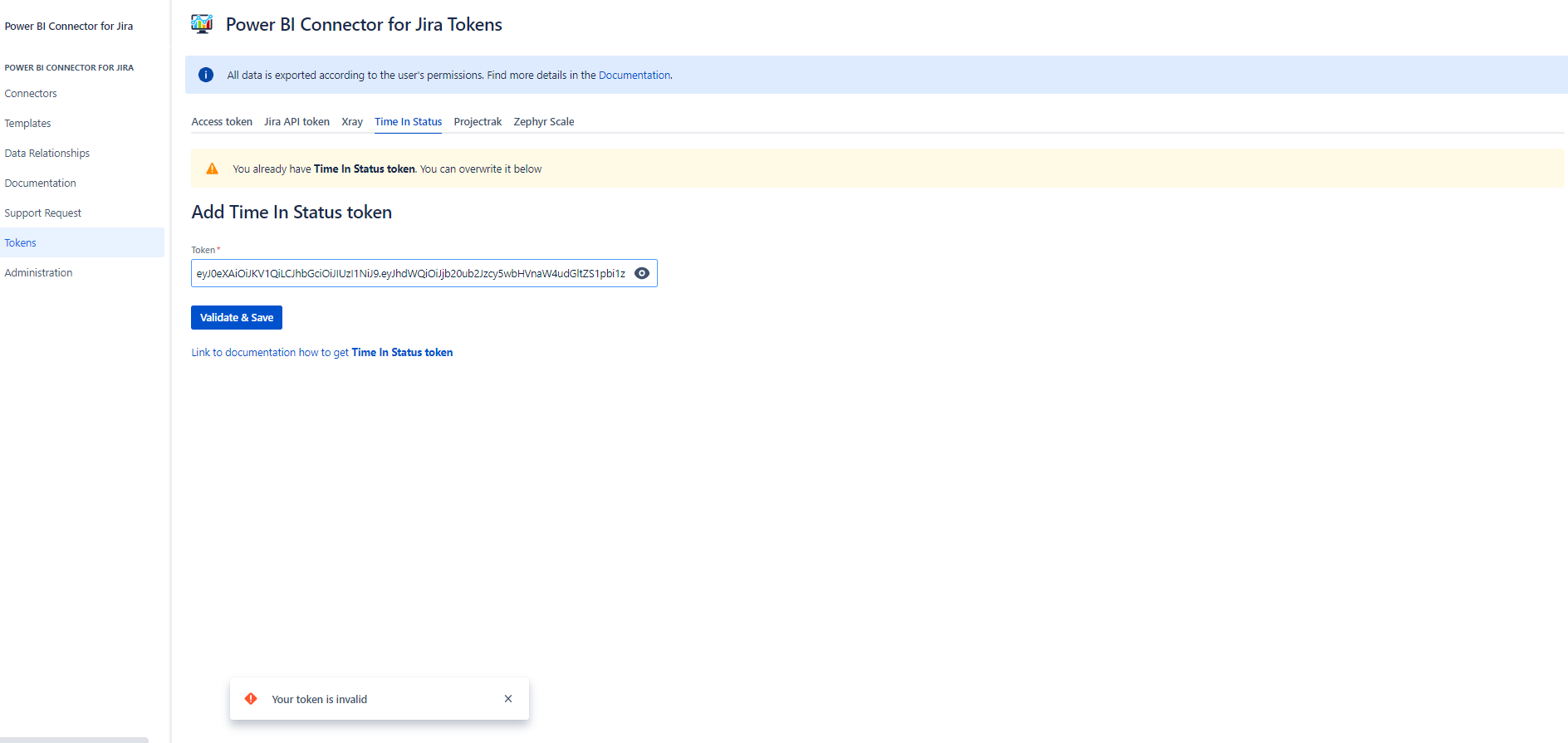Click the Validate & Save button

(237, 317)
